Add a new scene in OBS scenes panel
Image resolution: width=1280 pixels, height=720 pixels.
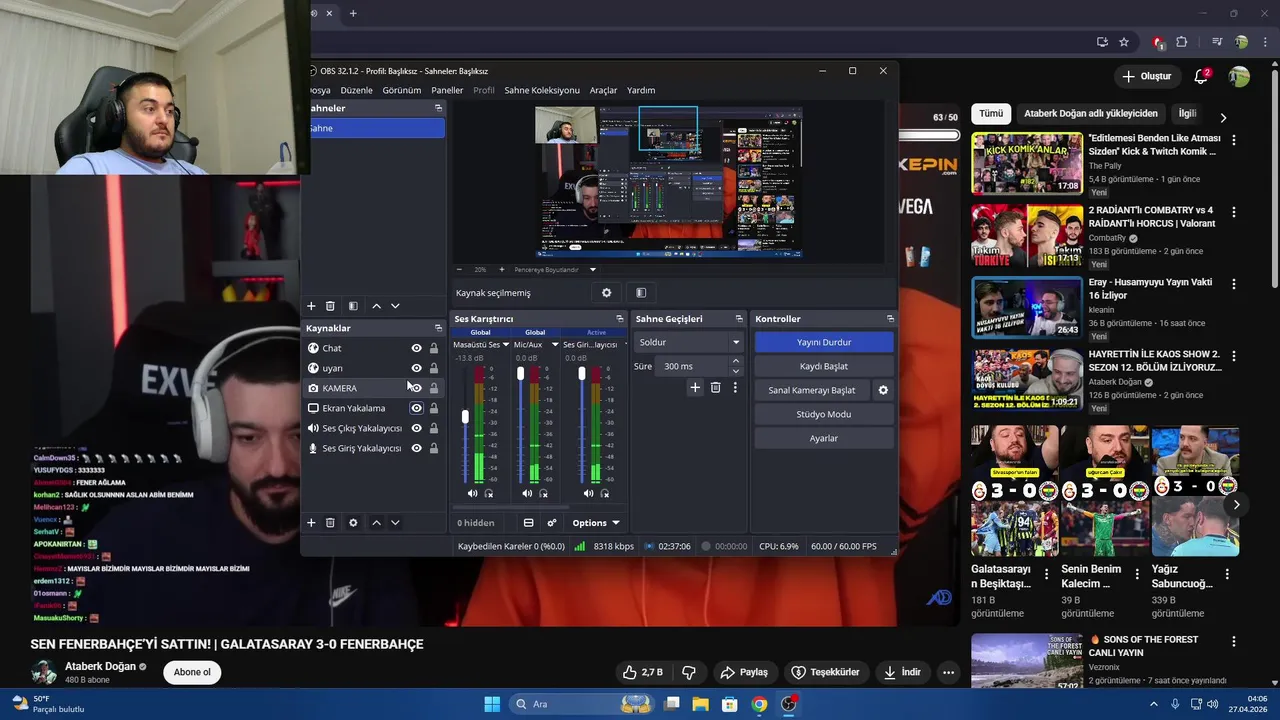[311, 306]
